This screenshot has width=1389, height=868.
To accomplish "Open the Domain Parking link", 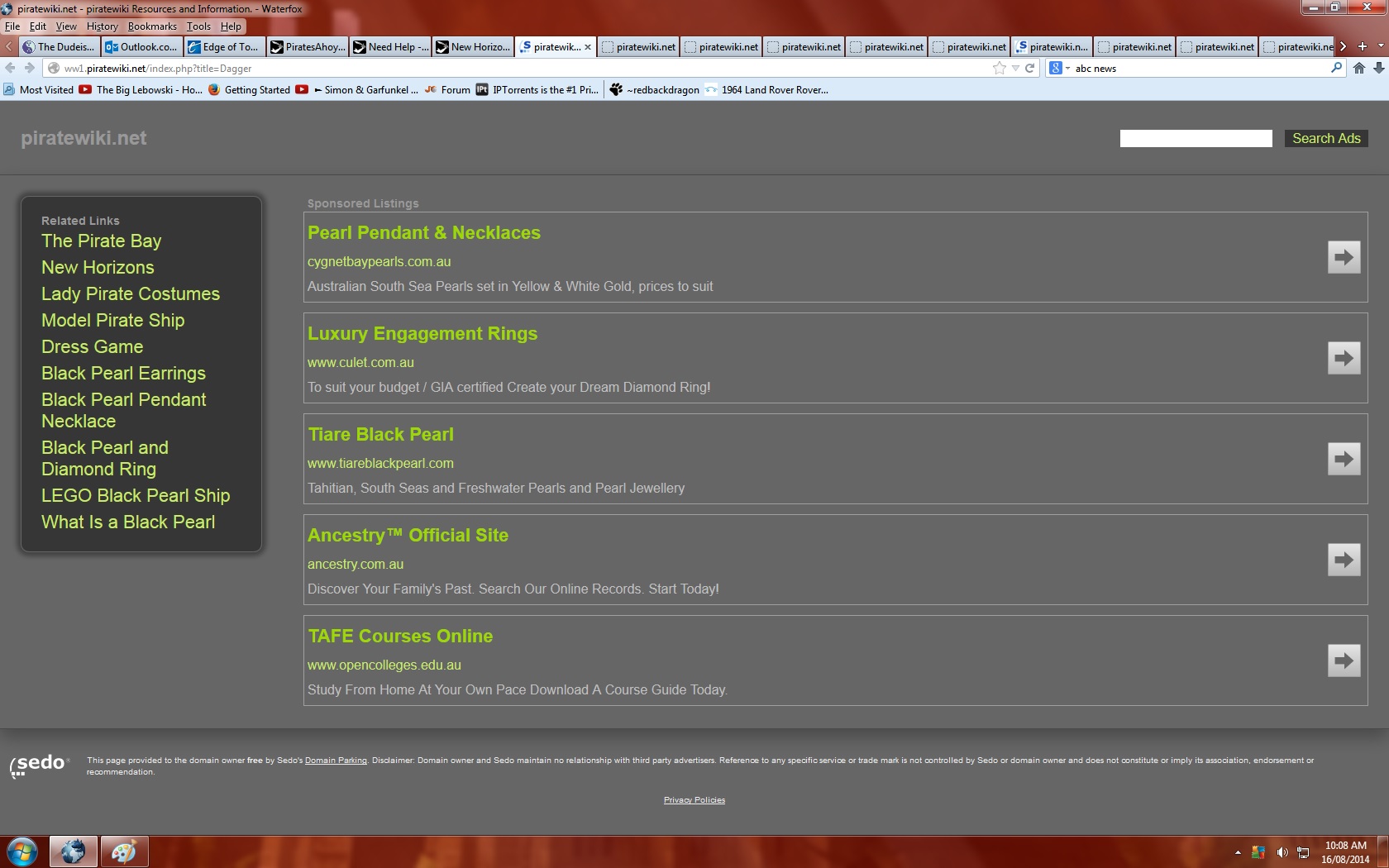I will [336, 761].
